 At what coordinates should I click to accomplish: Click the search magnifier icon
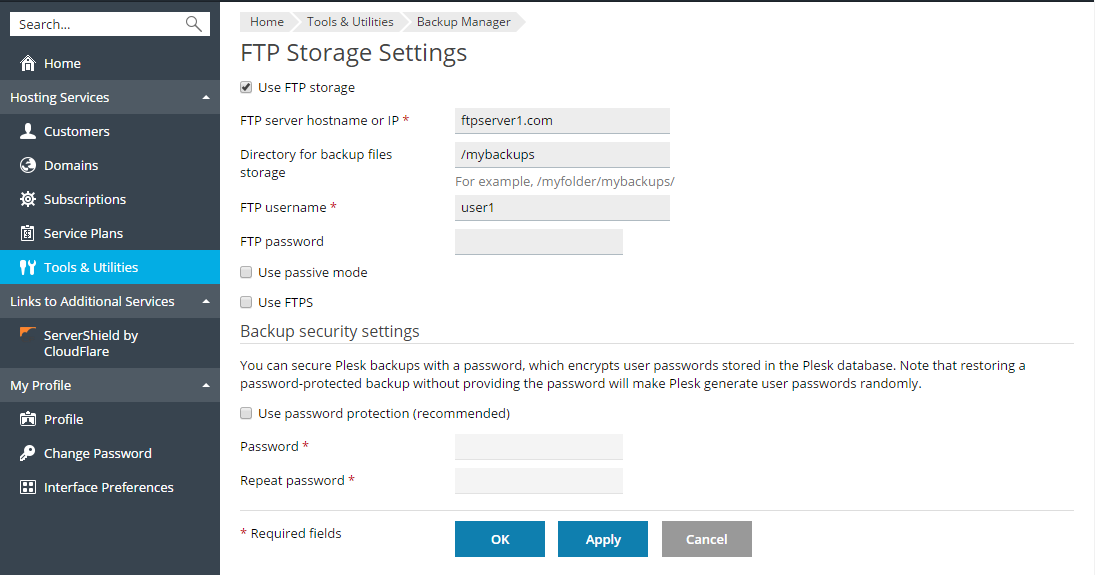pos(193,24)
